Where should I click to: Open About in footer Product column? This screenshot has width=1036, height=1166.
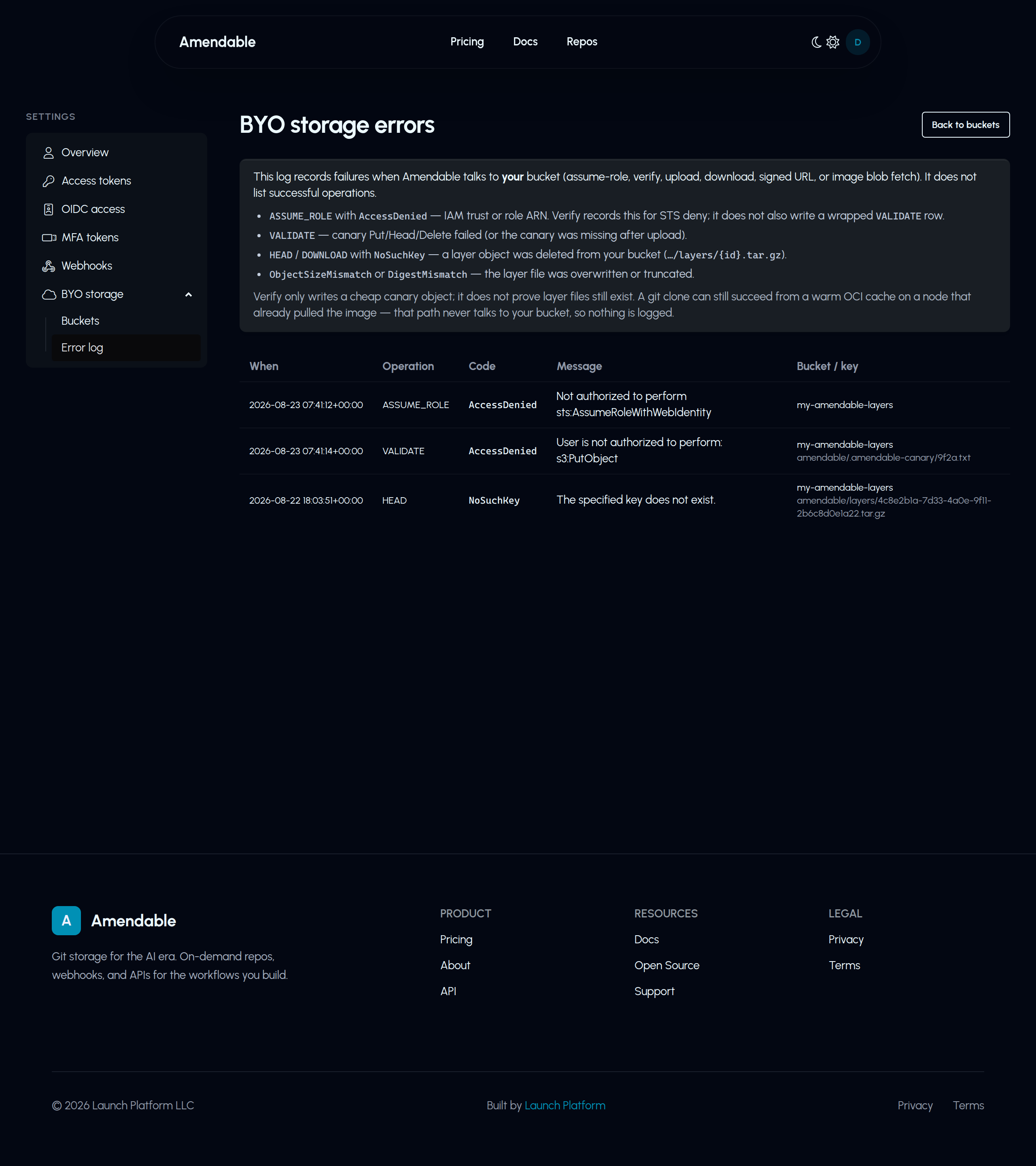[455, 965]
